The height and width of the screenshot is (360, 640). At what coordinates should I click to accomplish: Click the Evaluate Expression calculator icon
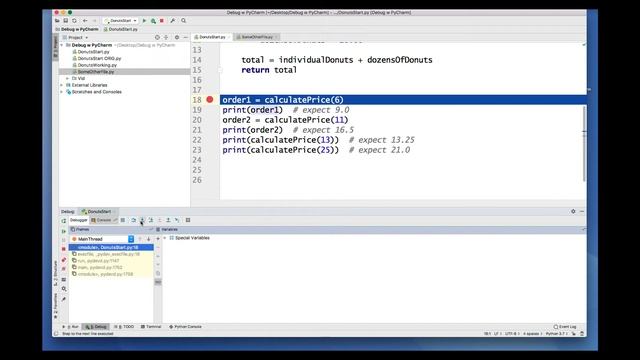pyautogui.click(x=188, y=220)
